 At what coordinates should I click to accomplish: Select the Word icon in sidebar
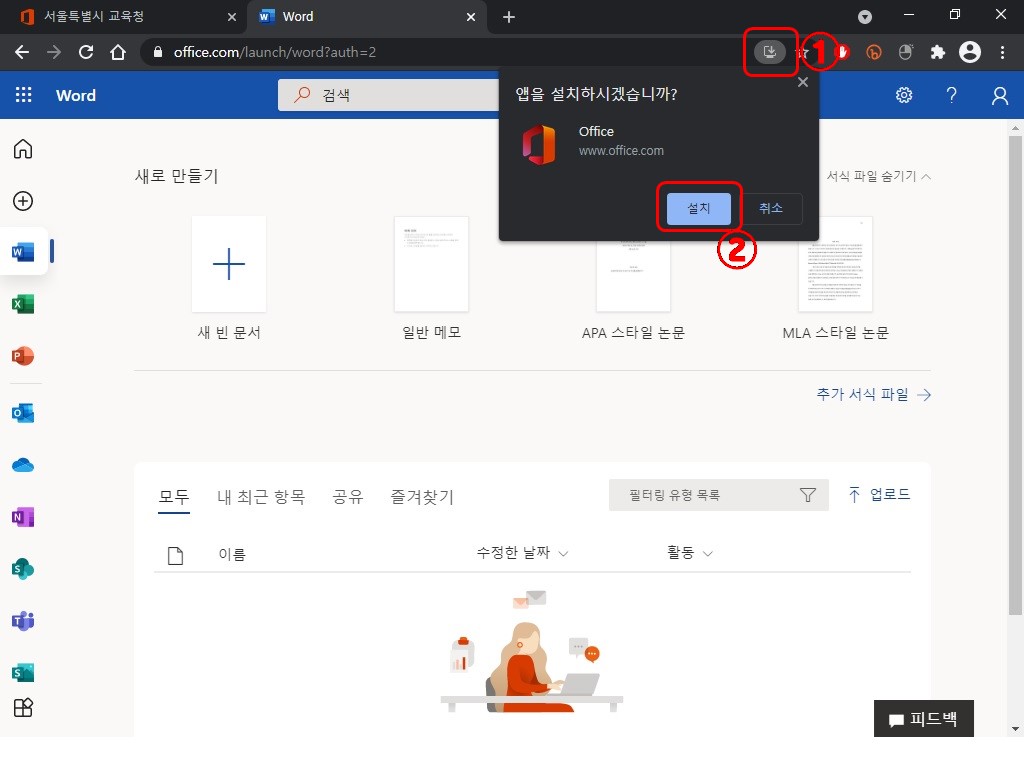pos(23,252)
